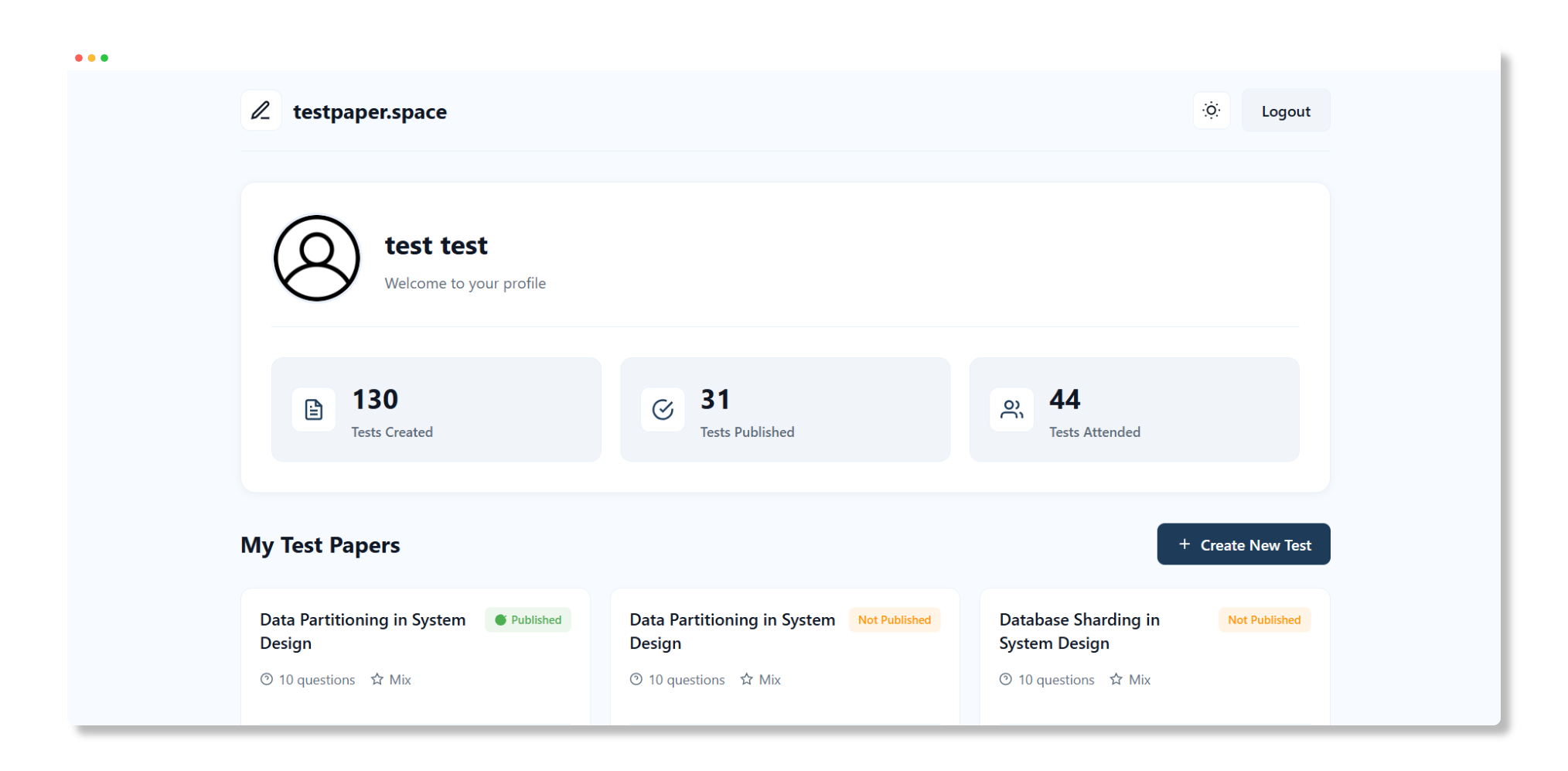1568x771 pixels.
Task: Click the Create New Test button
Action: click(1243, 544)
